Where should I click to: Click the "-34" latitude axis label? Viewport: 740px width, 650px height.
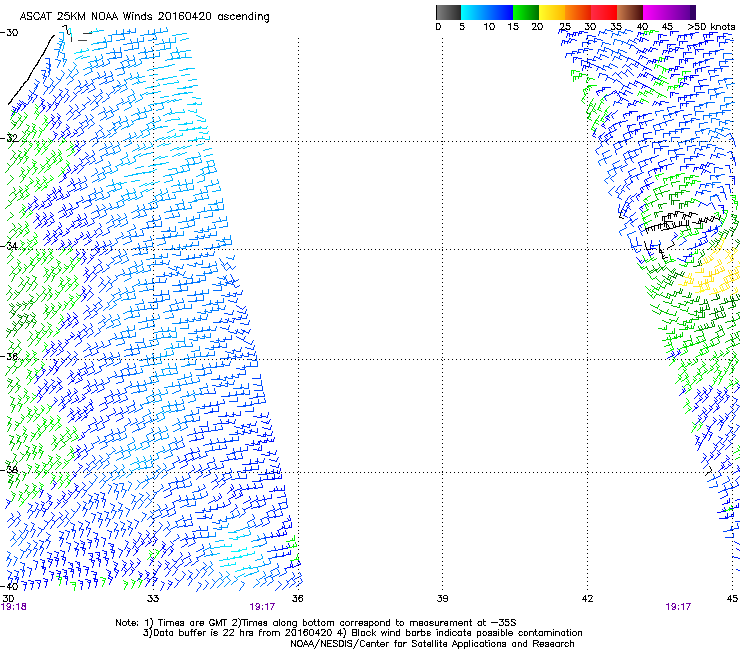(x=9, y=246)
